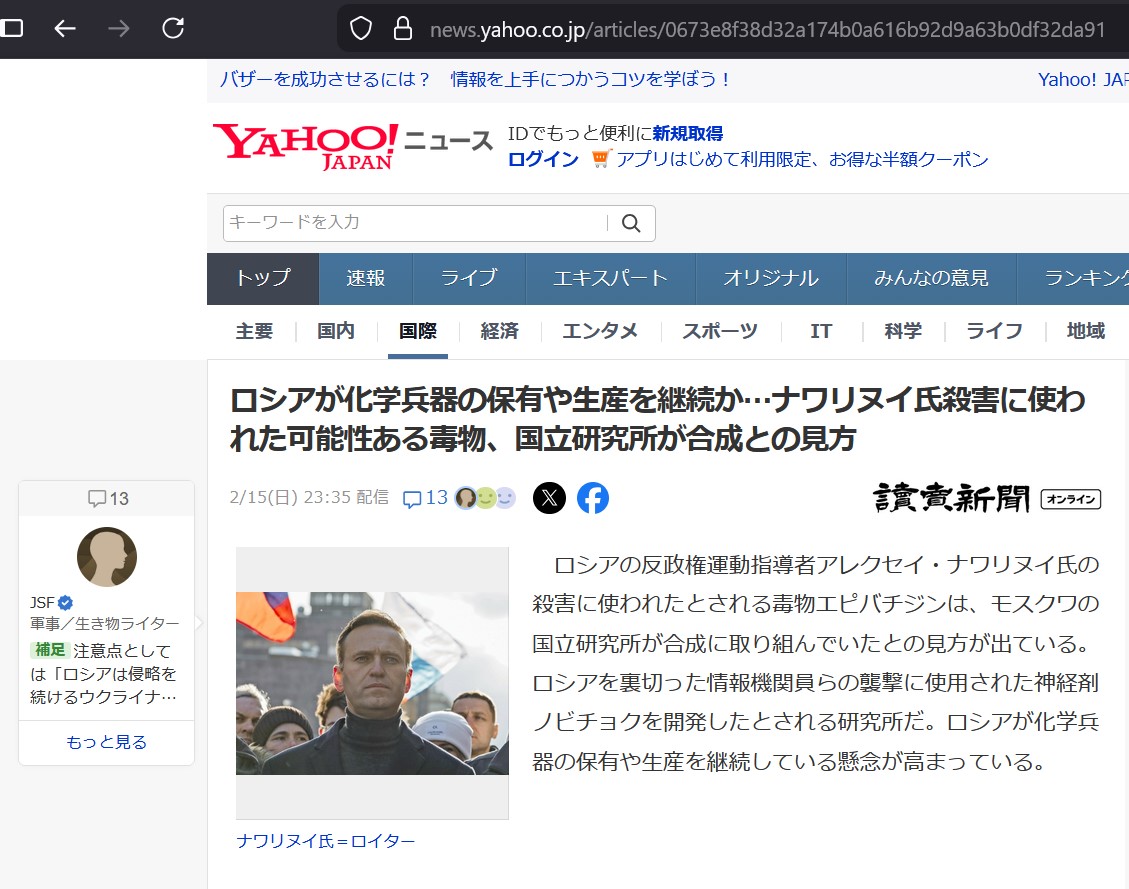Click the padlock site info icon

click(x=402, y=28)
